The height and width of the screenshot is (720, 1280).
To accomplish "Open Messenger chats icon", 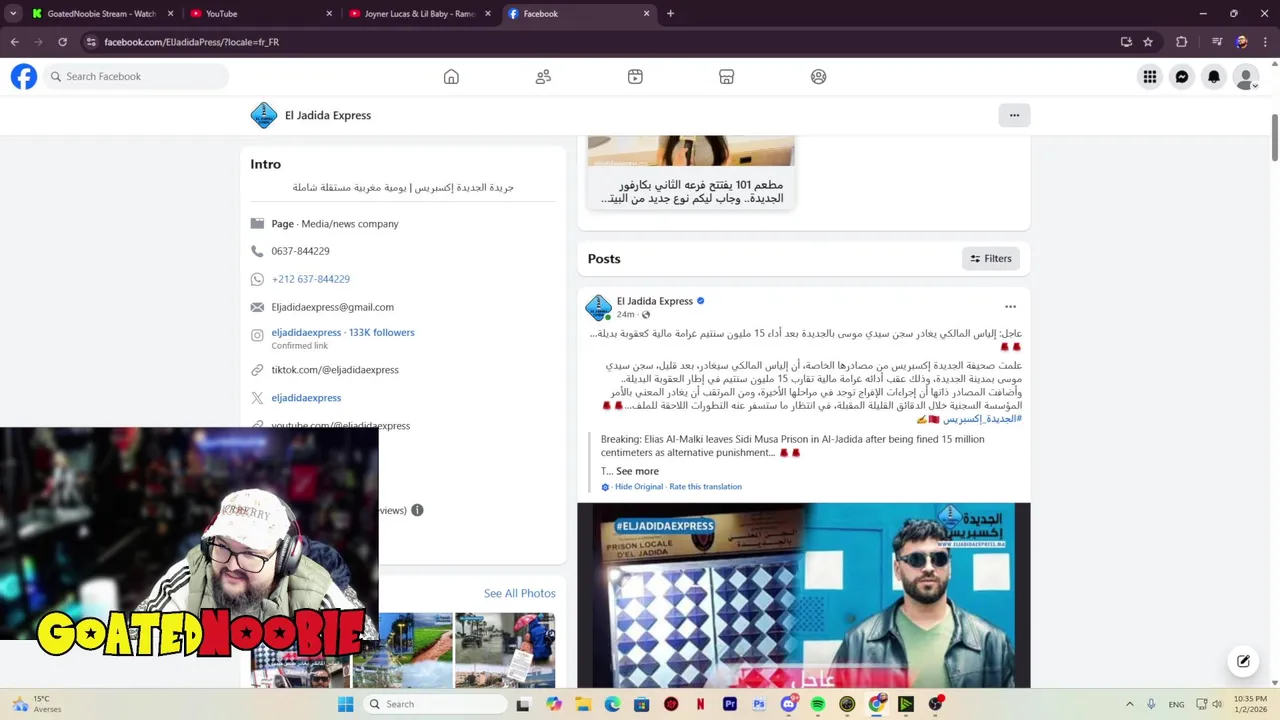I will [1182, 76].
